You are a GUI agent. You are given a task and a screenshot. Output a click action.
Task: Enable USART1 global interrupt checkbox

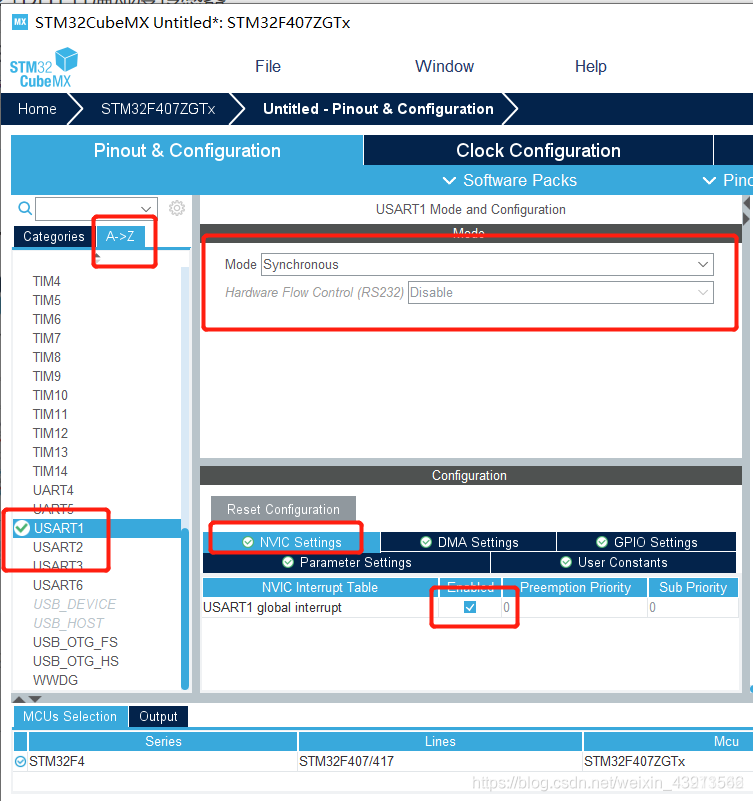pos(470,607)
